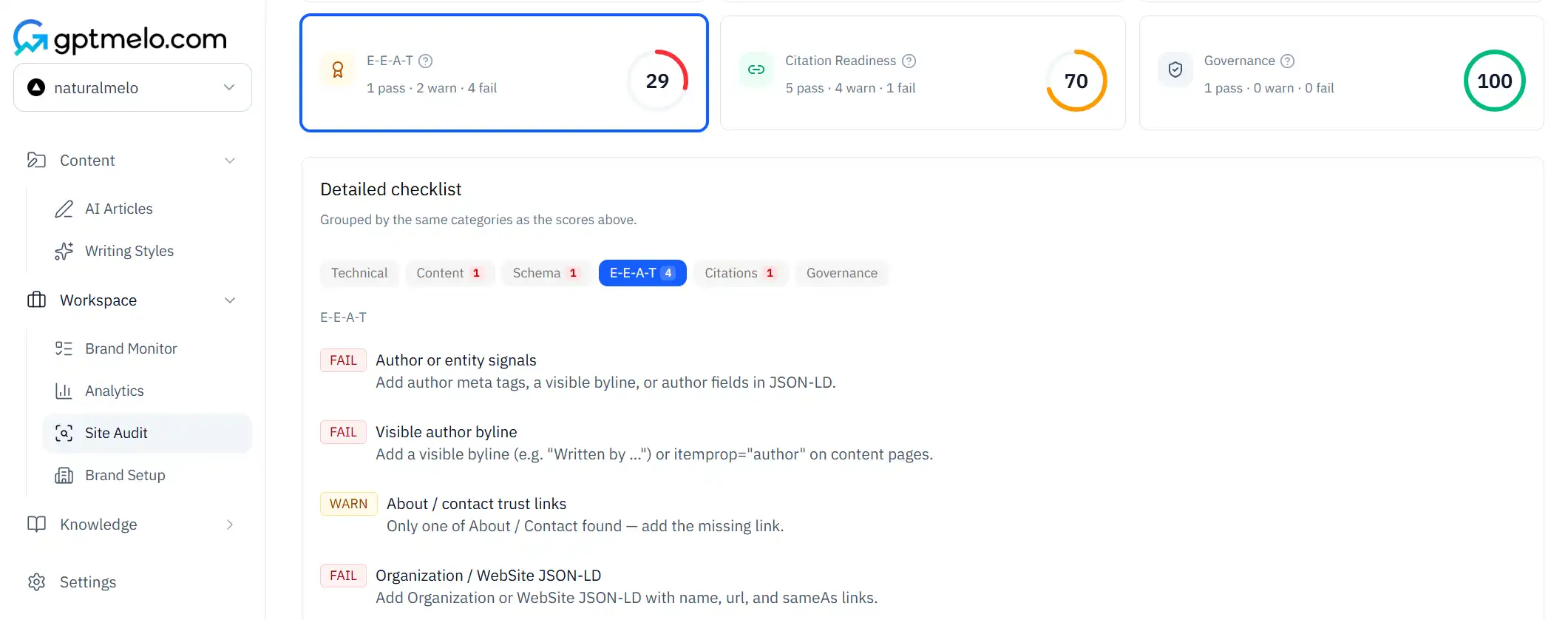Click the E-E-A-T award badge icon
This screenshot has width=1568, height=620.
coord(338,70)
